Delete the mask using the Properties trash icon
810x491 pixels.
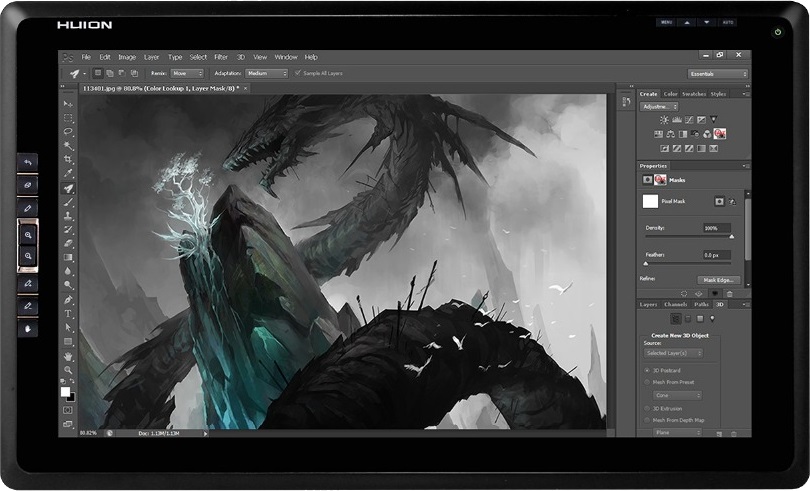coord(729,294)
